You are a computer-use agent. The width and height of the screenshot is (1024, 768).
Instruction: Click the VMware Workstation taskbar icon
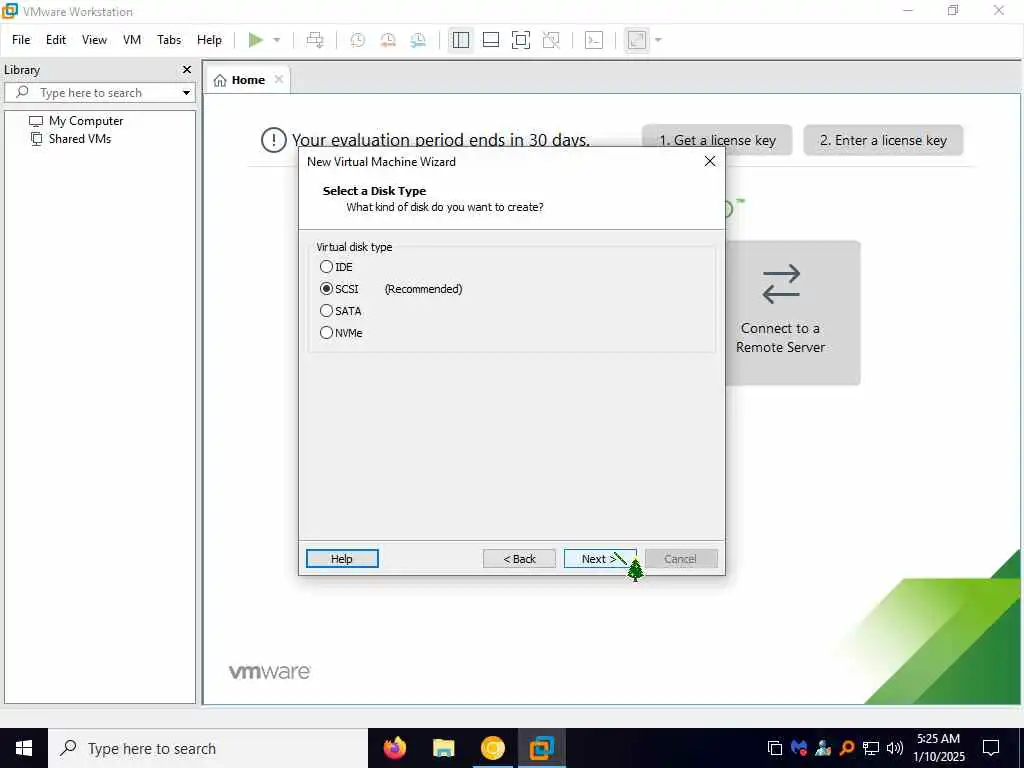tap(541, 748)
